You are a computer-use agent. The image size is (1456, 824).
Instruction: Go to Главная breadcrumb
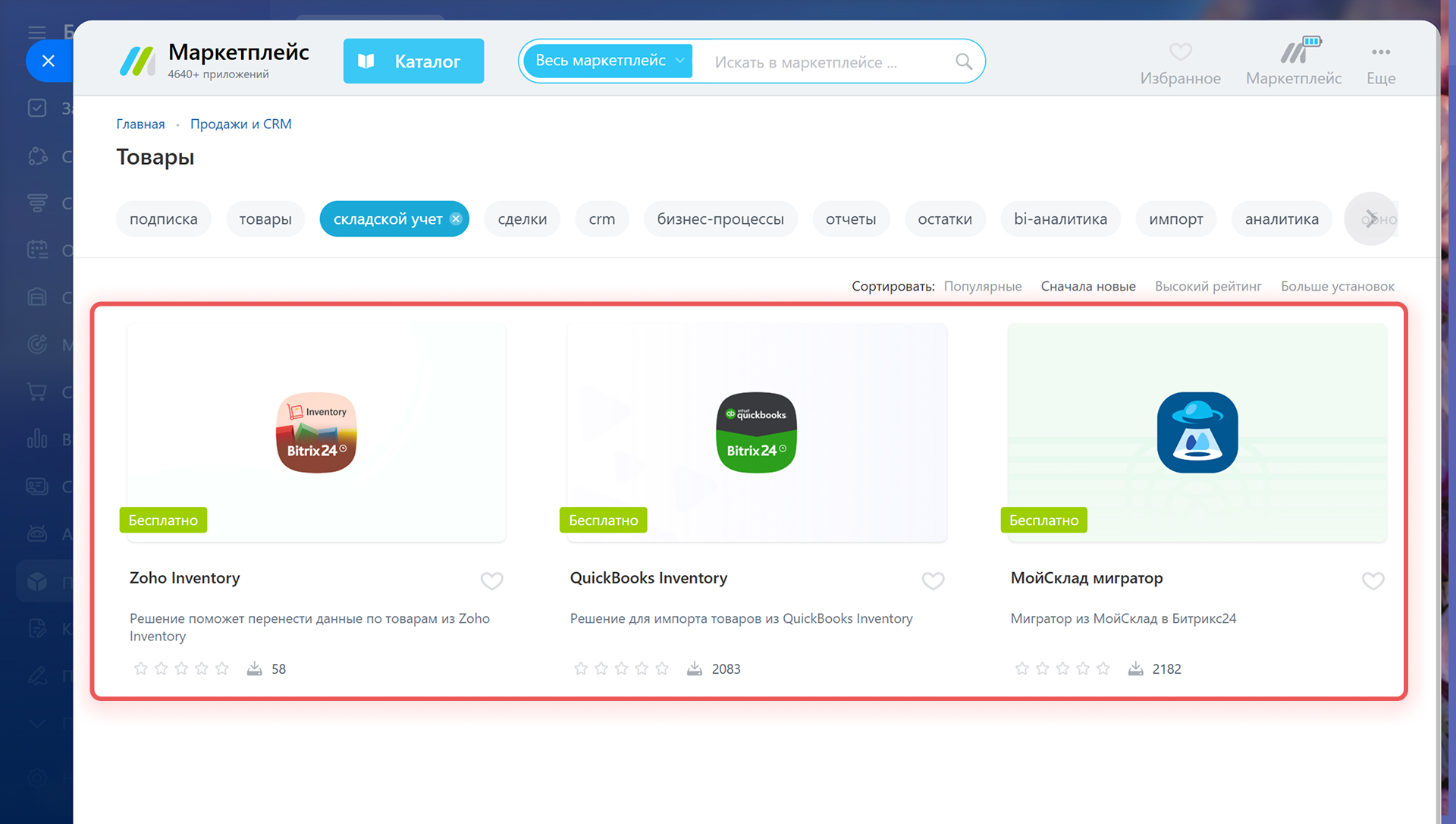click(140, 124)
